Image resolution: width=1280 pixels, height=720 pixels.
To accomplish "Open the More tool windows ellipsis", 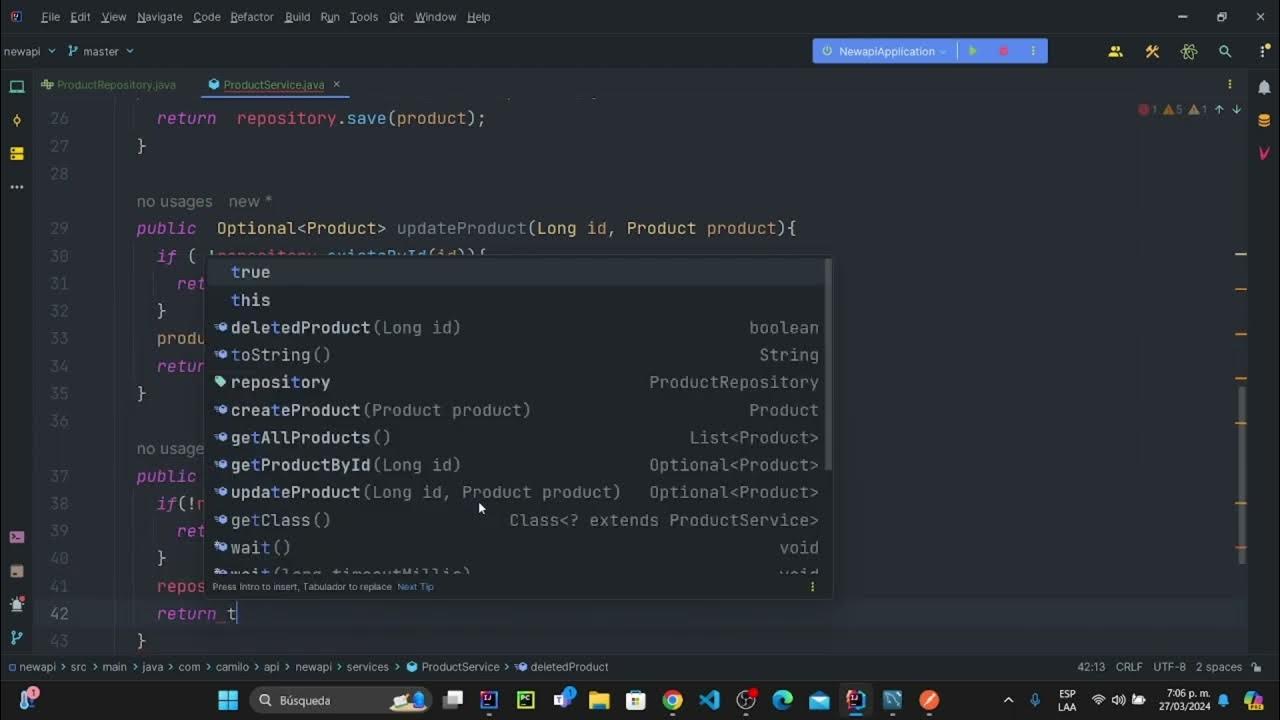I will pyautogui.click(x=16, y=186).
